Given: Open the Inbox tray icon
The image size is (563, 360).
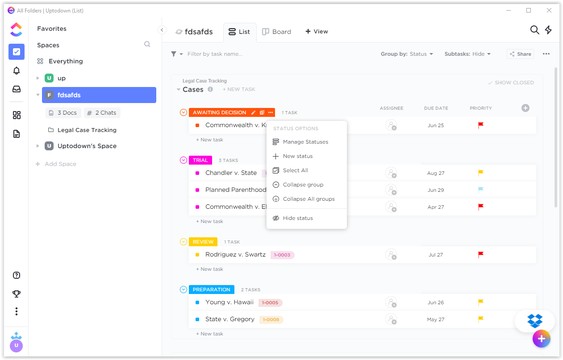Looking at the screenshot, I should click(x=17, y=89).
